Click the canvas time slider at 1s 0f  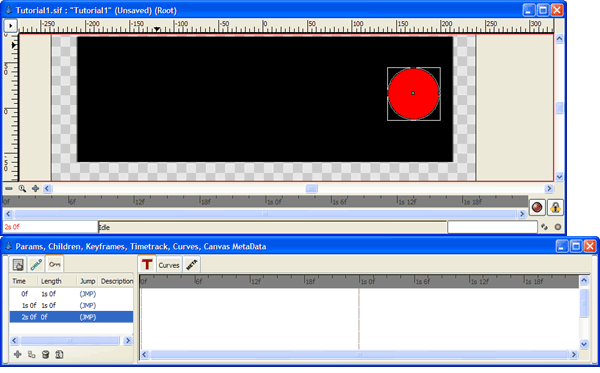(266, 201)
